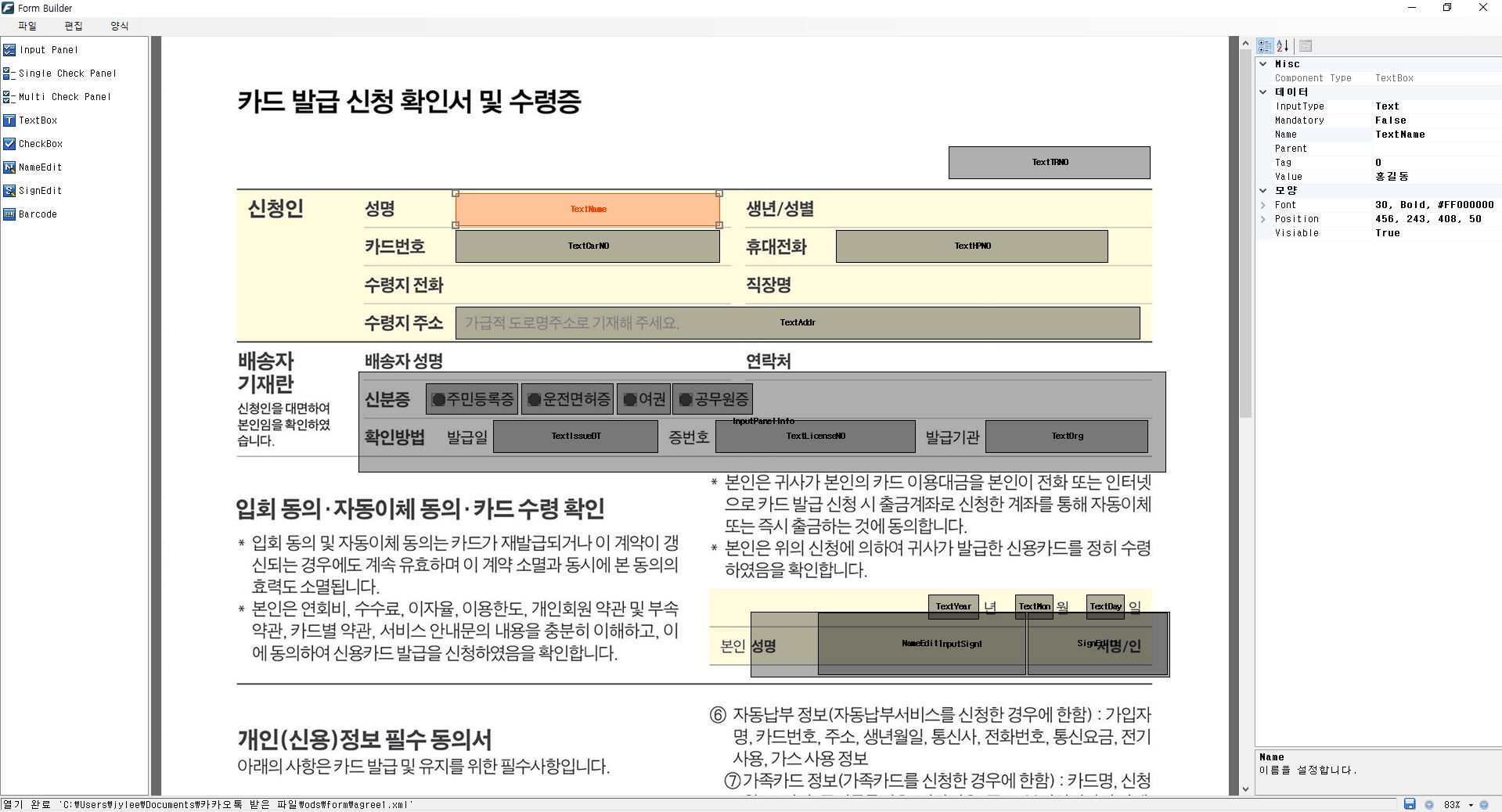The width and height of the screenshot is (1502, 812).
Task: Open the 83% zoom level dropdown
Action: (1471, 805)
